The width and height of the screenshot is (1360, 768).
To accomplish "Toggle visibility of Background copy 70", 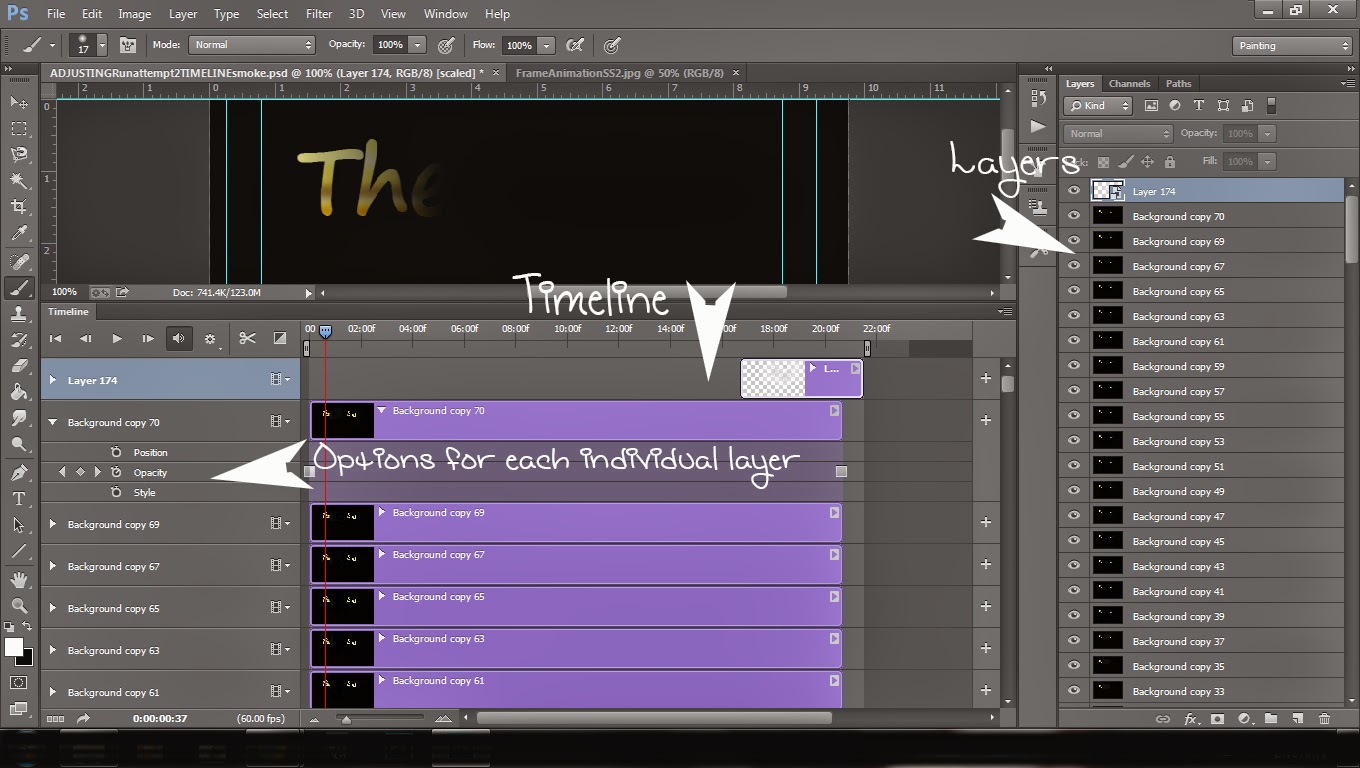I will 1073,216.
